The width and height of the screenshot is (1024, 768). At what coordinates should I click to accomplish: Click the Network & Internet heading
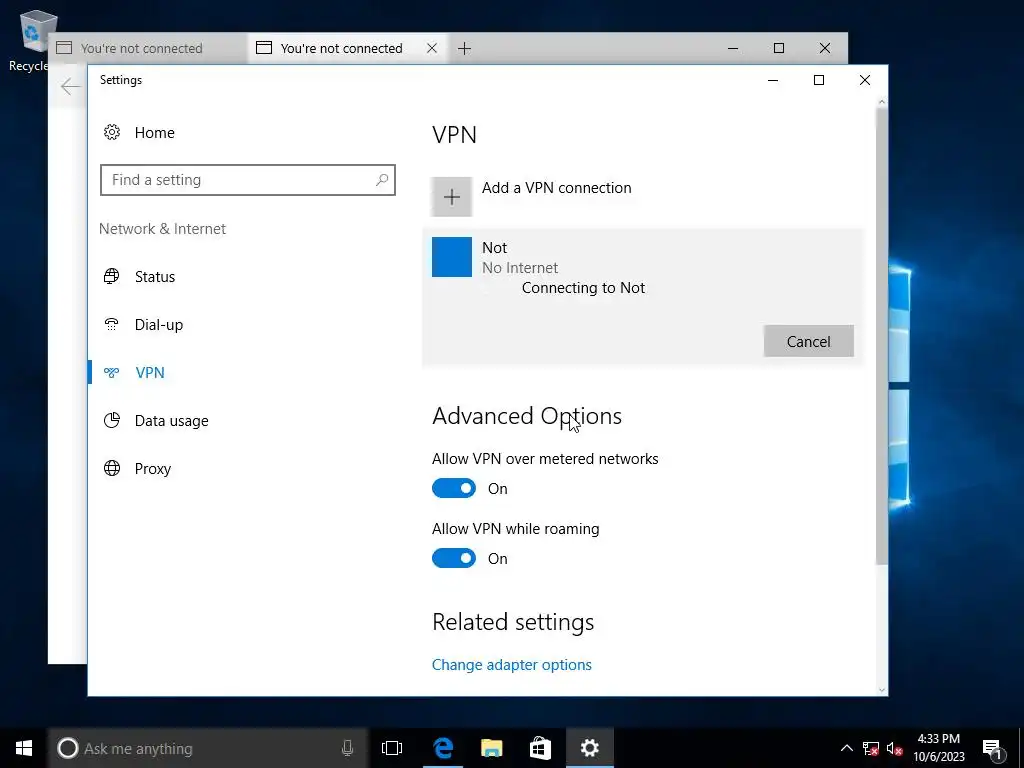point(163,229)
